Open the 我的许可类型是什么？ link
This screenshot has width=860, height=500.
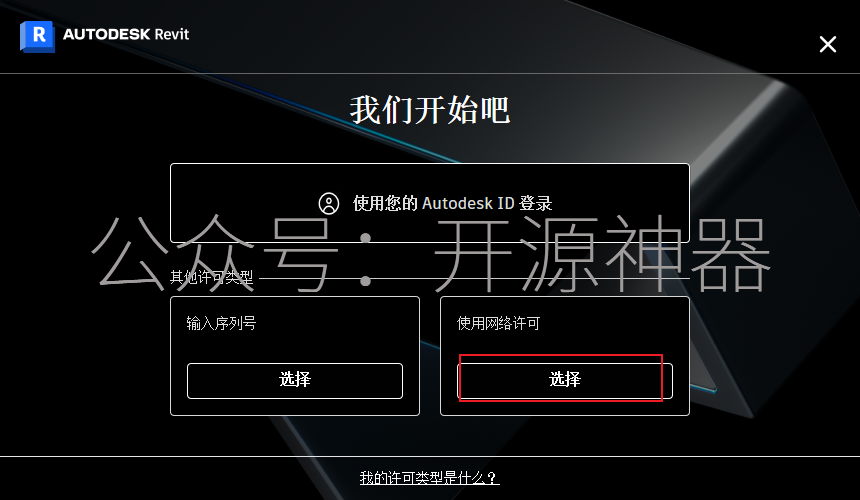(429, 478)
